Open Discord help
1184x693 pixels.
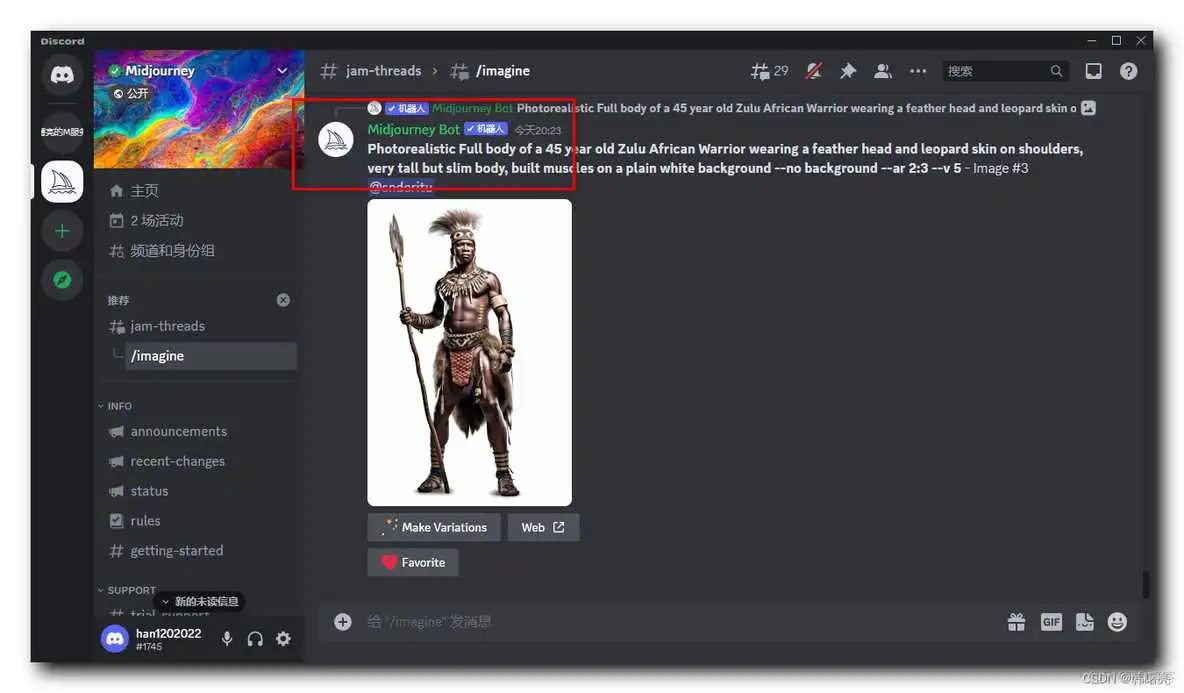pyautogui.click(x=1129, y=70)
